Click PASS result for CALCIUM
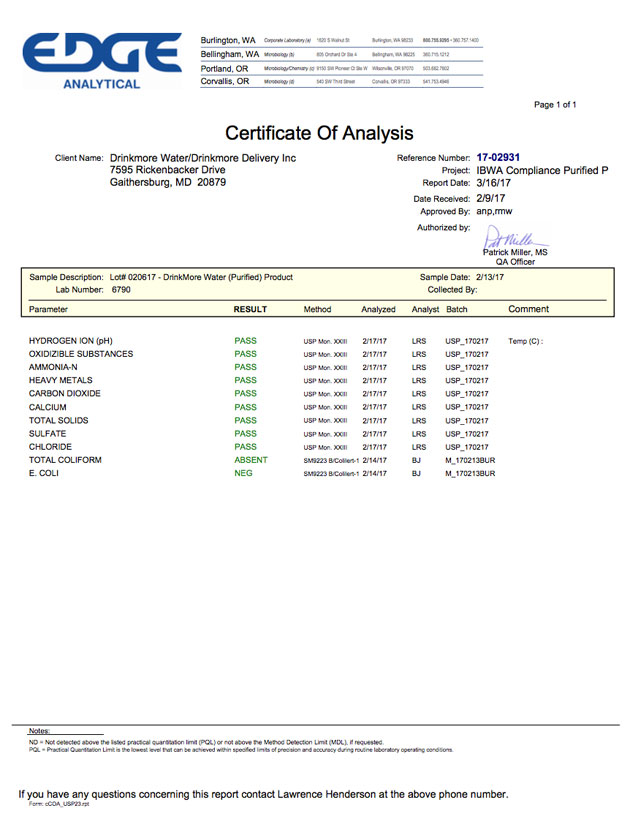The image size is (630, 819). click(x=246, y=407)
